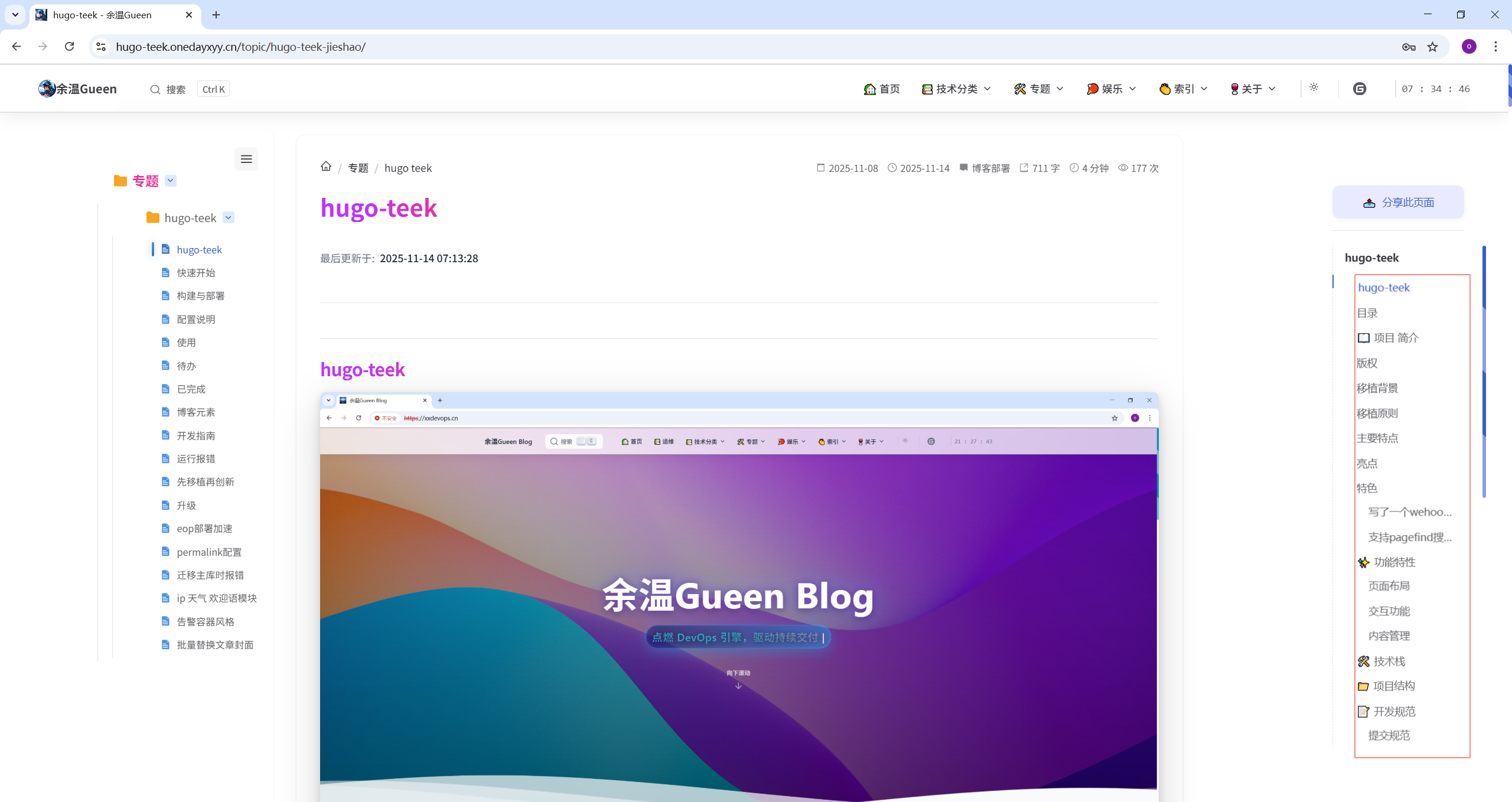
Task: Click the circular G icon in the navbar
Action: coord(1360,89)
